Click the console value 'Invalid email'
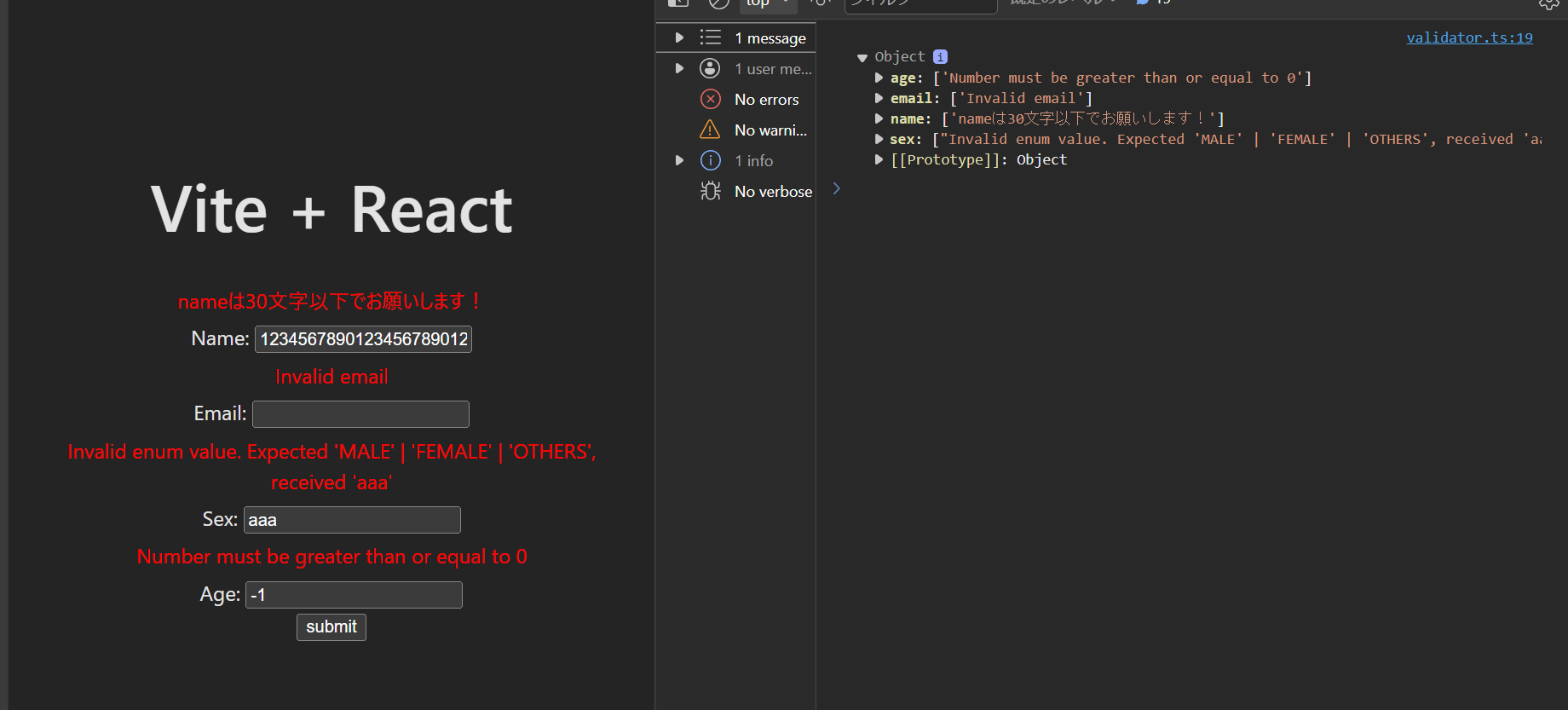This screenshot has width=1568, height=710. 1021,98
